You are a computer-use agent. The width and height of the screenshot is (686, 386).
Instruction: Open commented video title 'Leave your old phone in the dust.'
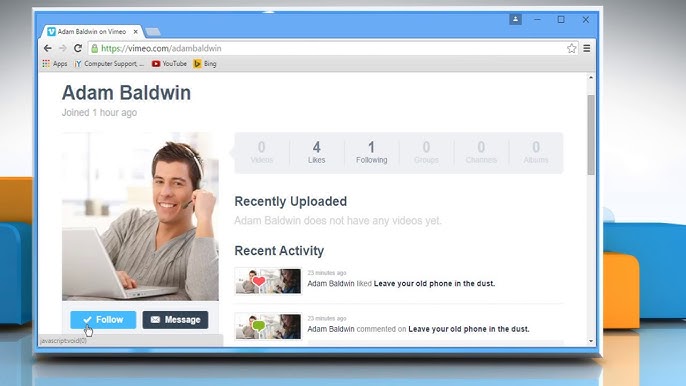tap(469, 329)
